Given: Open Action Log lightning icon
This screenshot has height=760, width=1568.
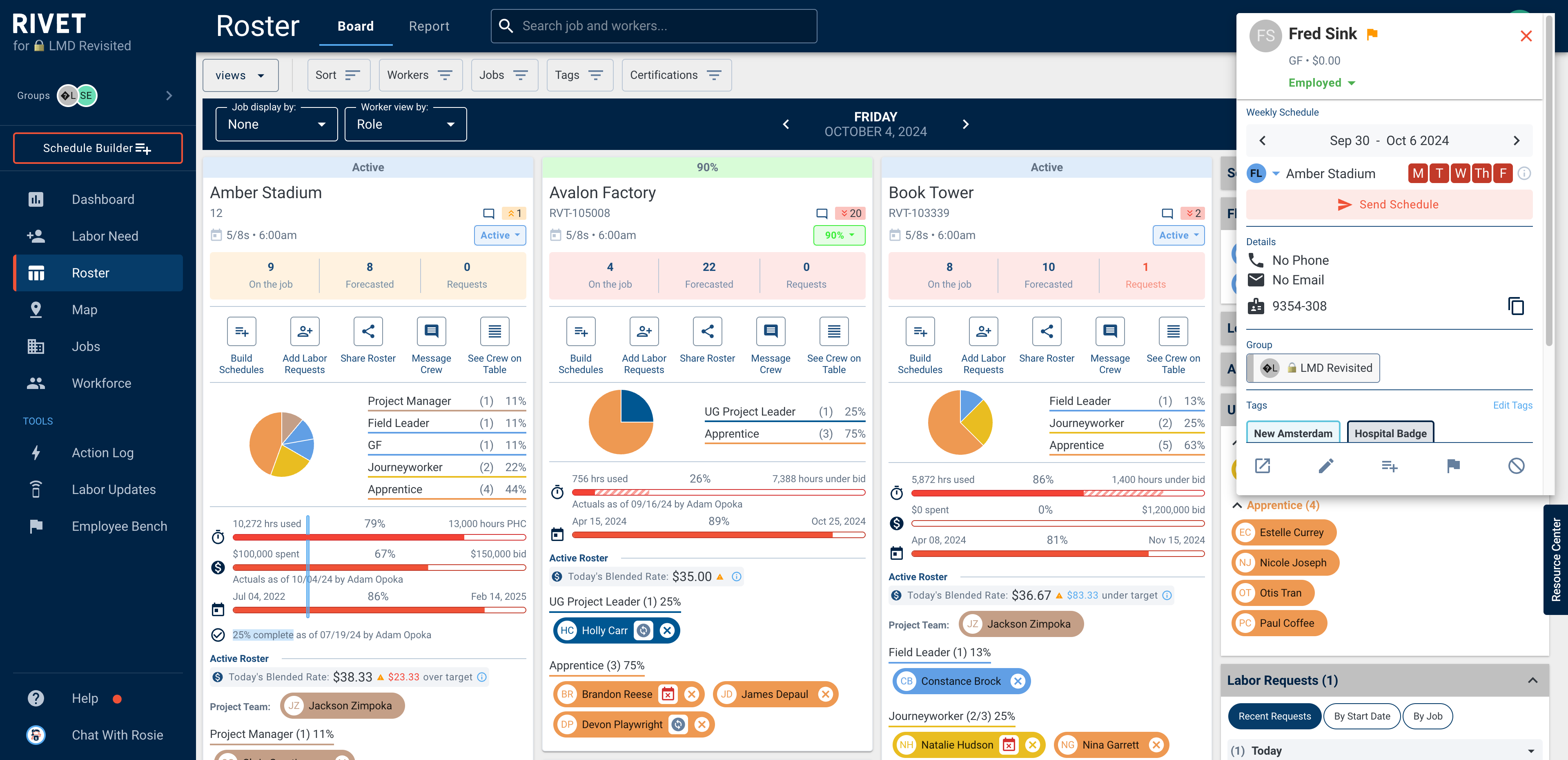Looking at the screenshot, I should pos(36,452).
